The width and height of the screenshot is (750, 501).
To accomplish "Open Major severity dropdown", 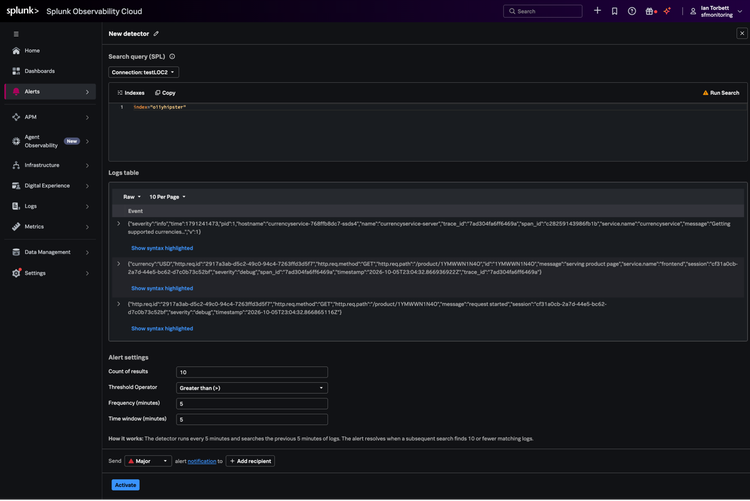I will [x=148, y=461].
